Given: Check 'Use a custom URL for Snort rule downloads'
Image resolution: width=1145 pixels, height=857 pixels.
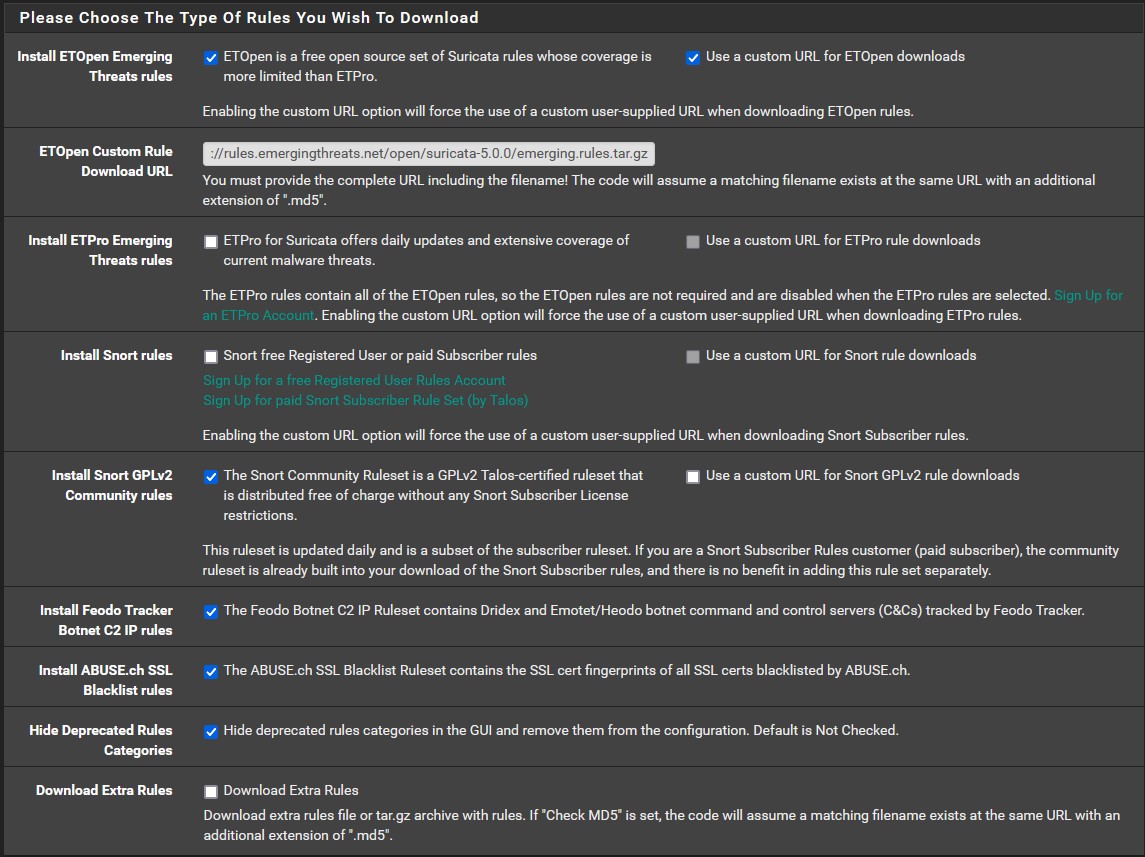Looking at the screenshot, I should click(x=693, y=356).
